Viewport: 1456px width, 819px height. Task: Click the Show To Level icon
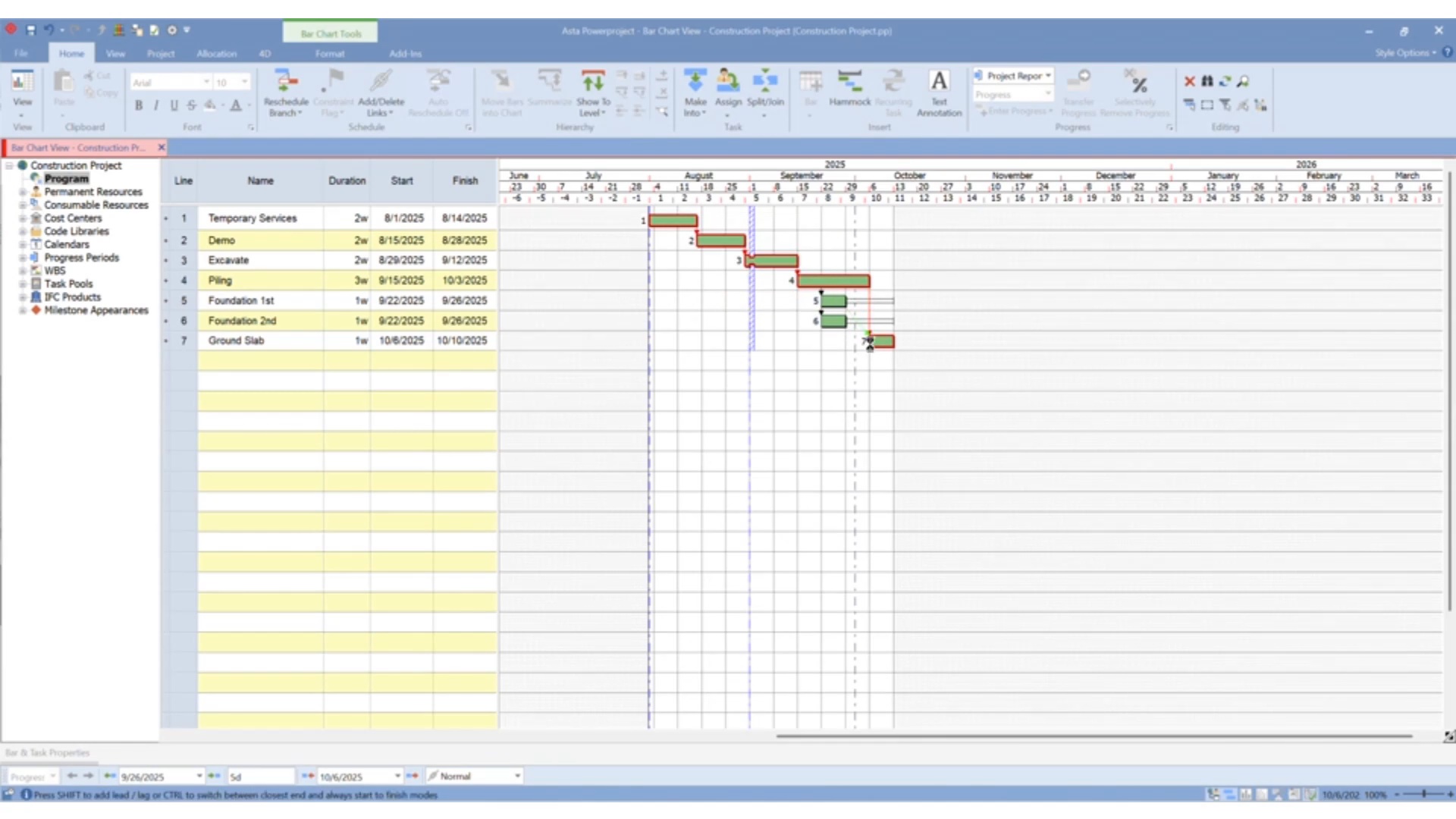click(592, 82)
